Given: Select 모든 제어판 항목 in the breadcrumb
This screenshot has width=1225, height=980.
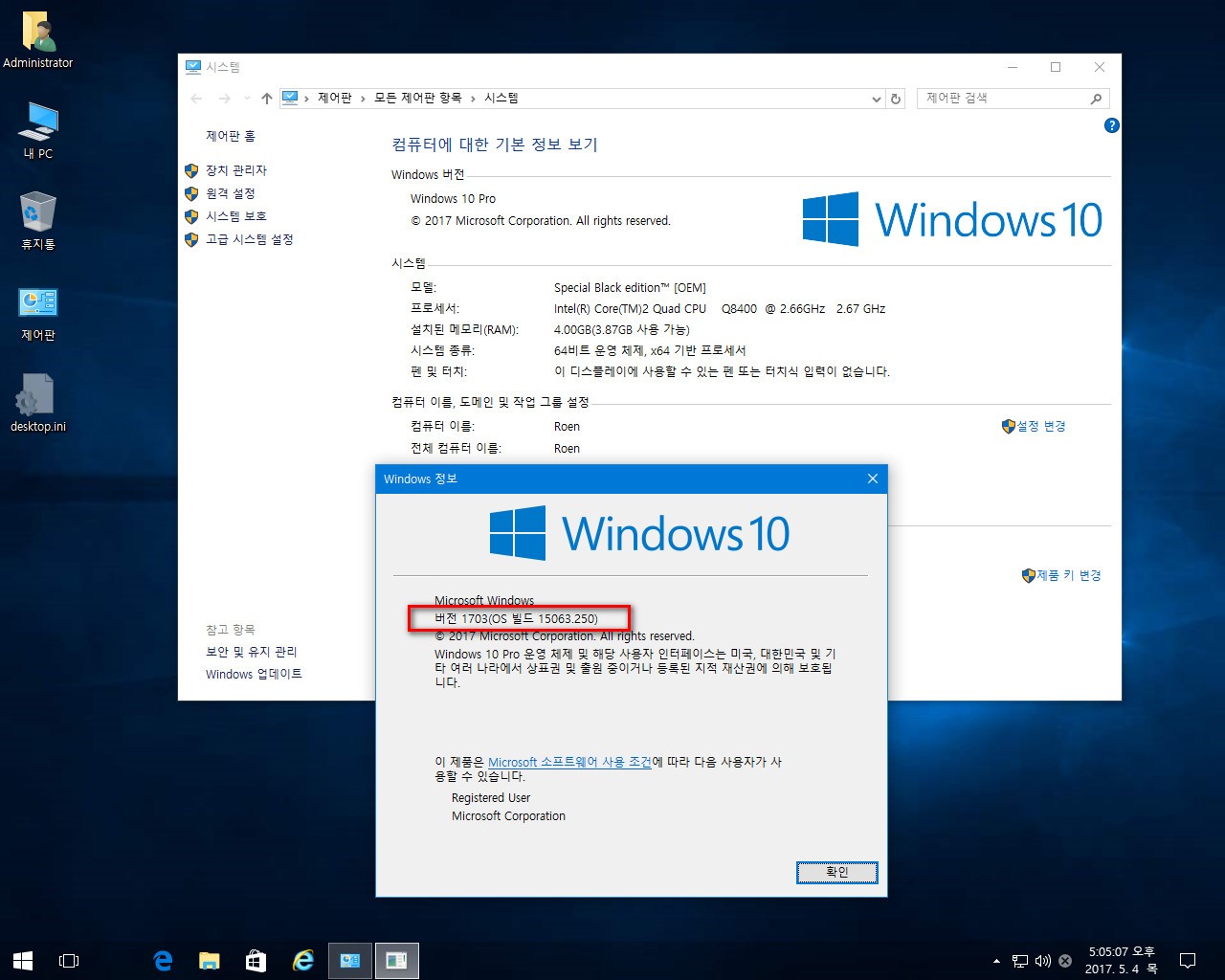Looking at the screenshot, I should tap(418, 99).
